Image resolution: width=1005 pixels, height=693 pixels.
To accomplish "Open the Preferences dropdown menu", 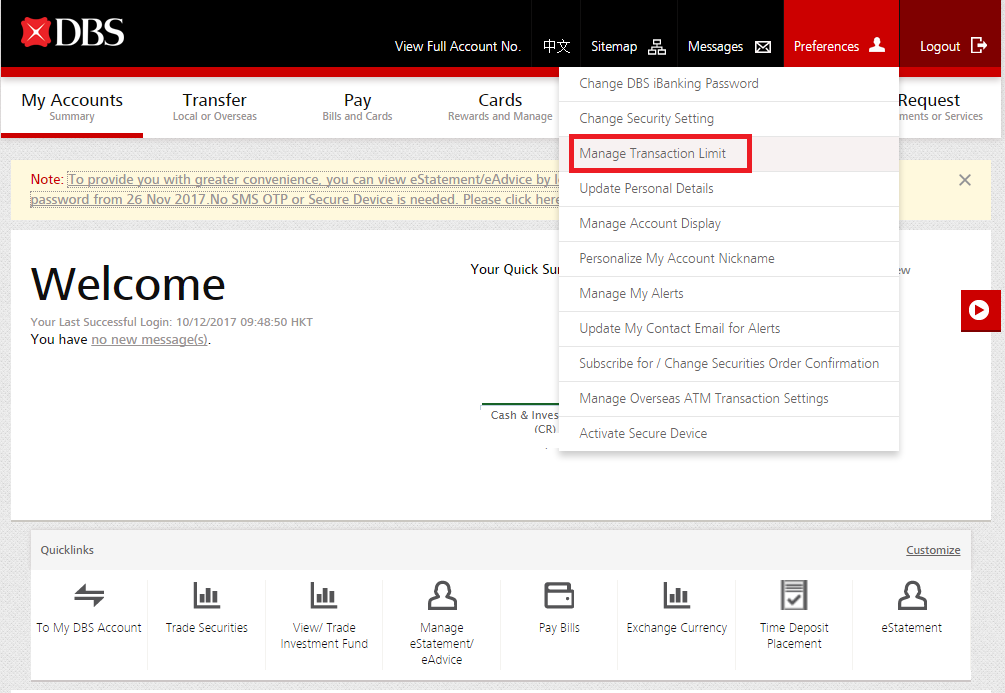I will 839,46.
